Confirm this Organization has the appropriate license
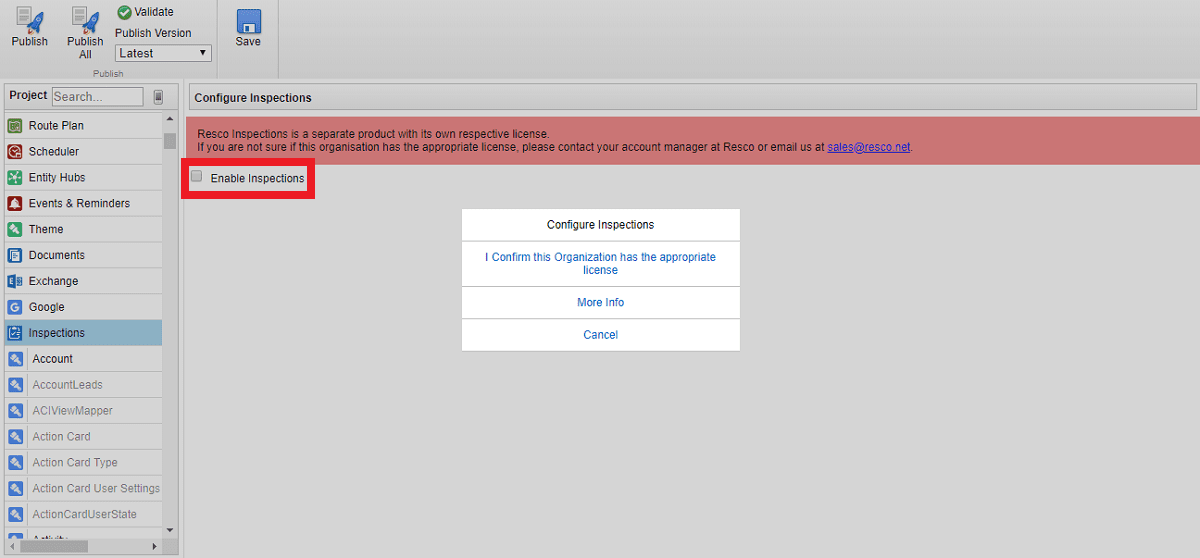The height and width of the screenshot is (558, 1200). click(x=601, y=264)
